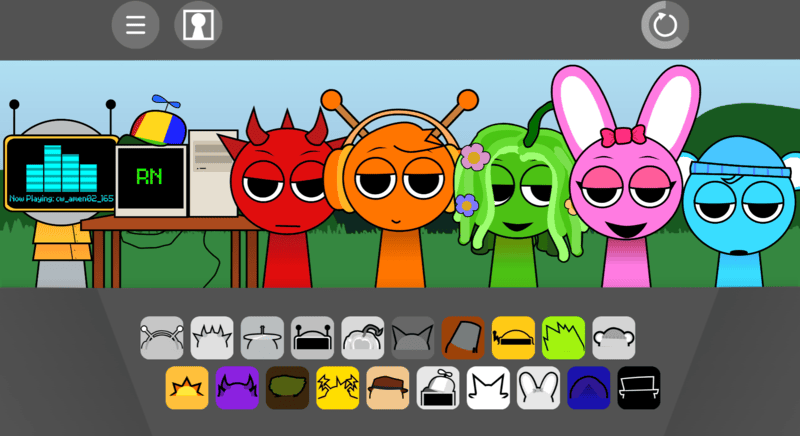Choose the dark blue dome icon
800x436 pixels.
click(x=588, y=388)
